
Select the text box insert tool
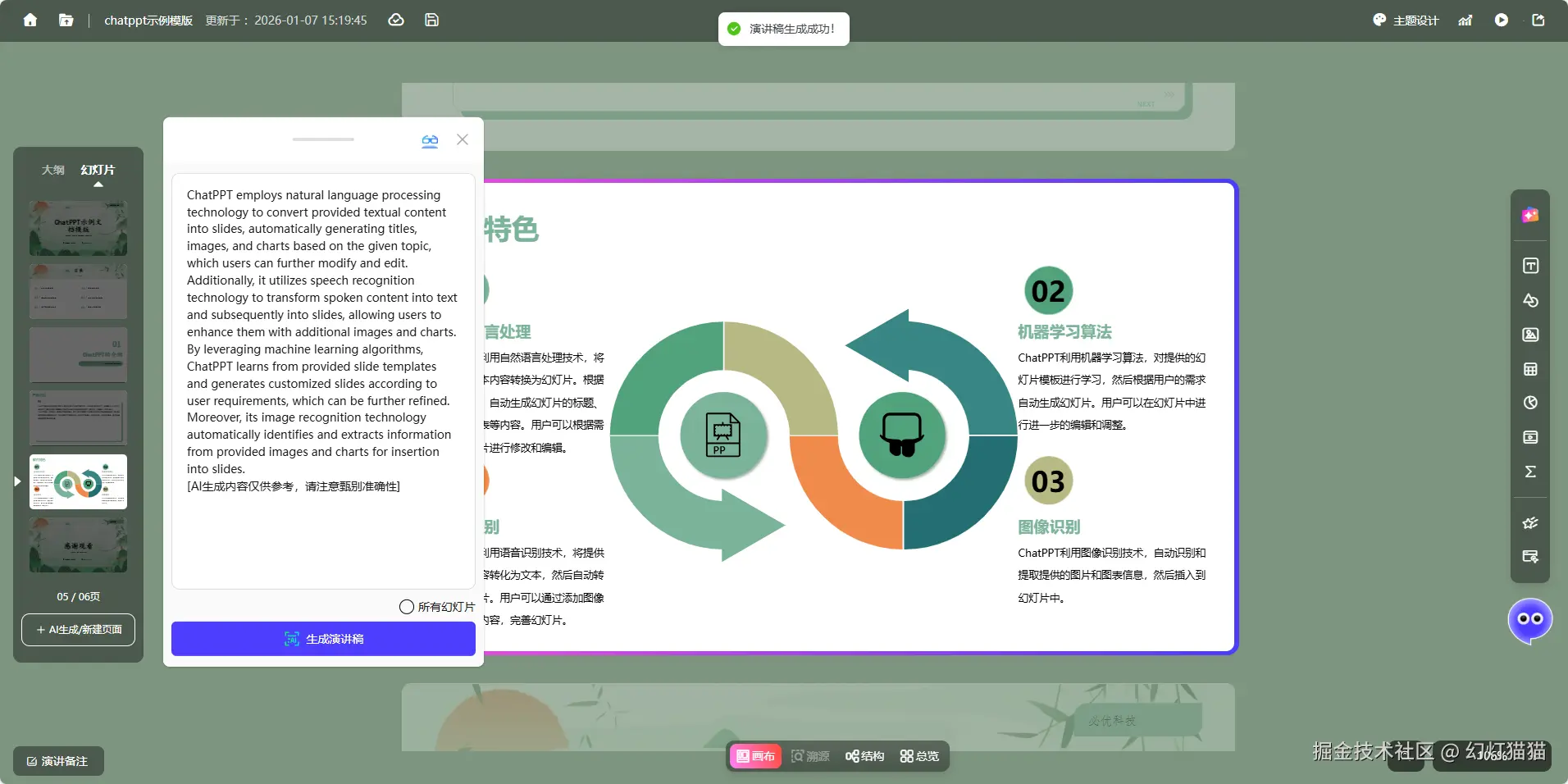[x=1530, y=266]
